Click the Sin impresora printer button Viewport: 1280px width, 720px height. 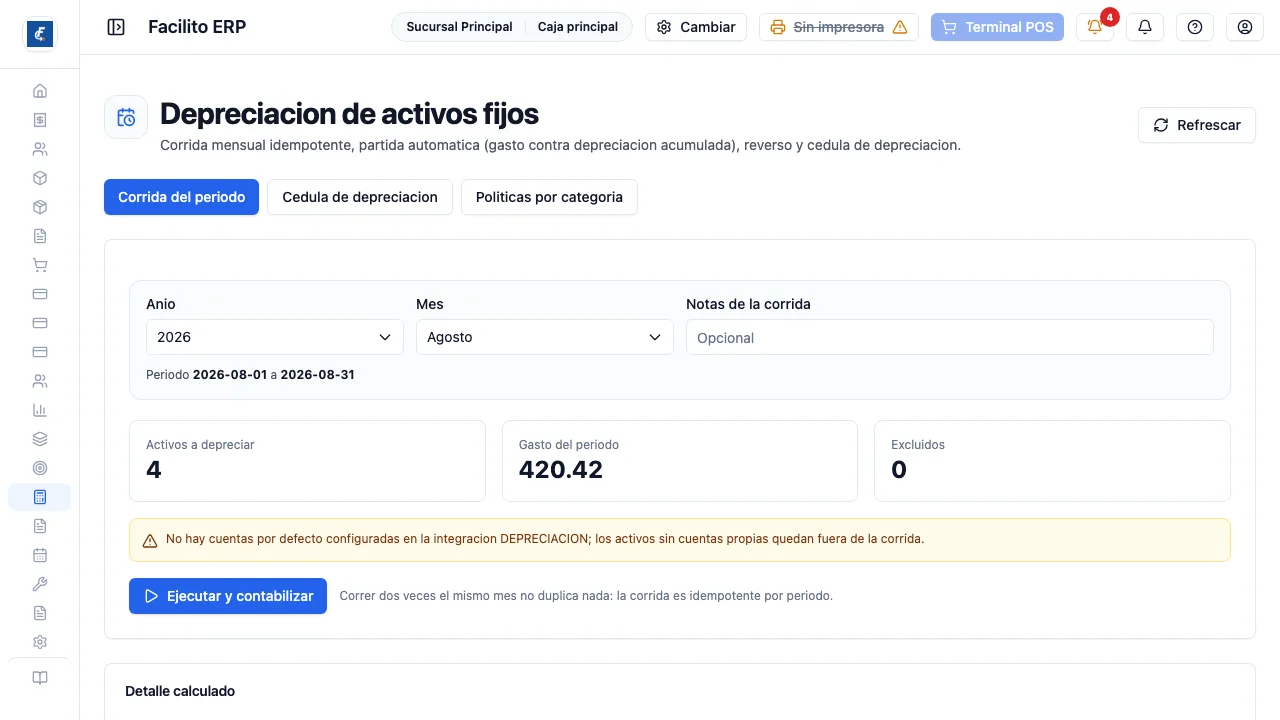pos(839,27)
